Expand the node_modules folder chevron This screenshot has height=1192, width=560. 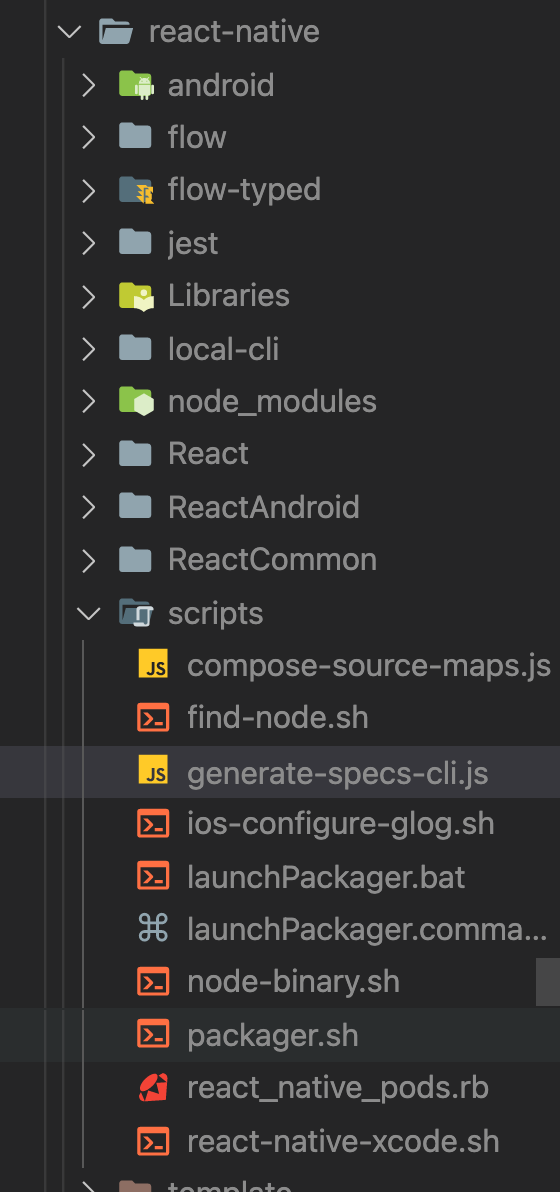[89, 401]
